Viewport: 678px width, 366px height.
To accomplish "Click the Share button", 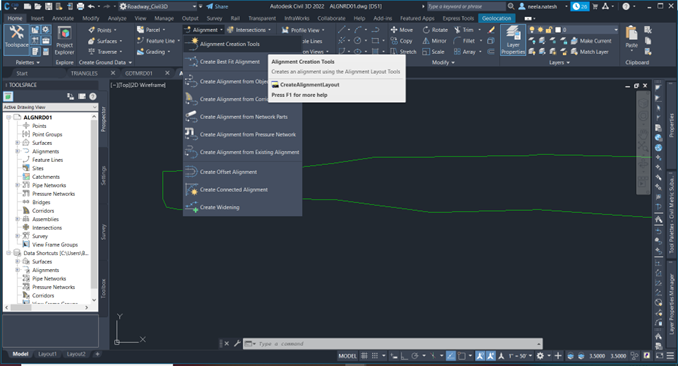I will pyautogui.click(x=217, y=6).
